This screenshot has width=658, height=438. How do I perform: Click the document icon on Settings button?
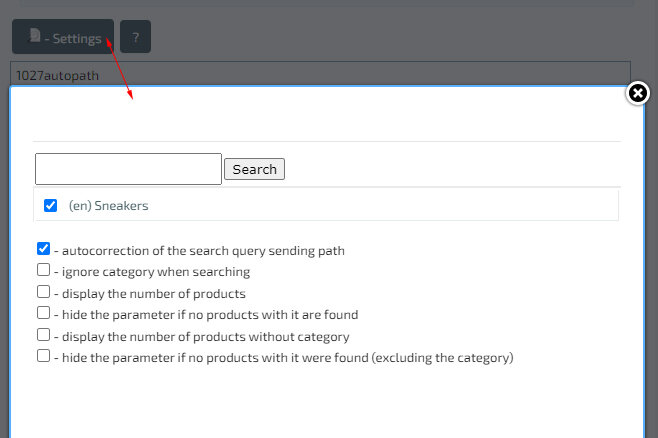tap(34, 37)
